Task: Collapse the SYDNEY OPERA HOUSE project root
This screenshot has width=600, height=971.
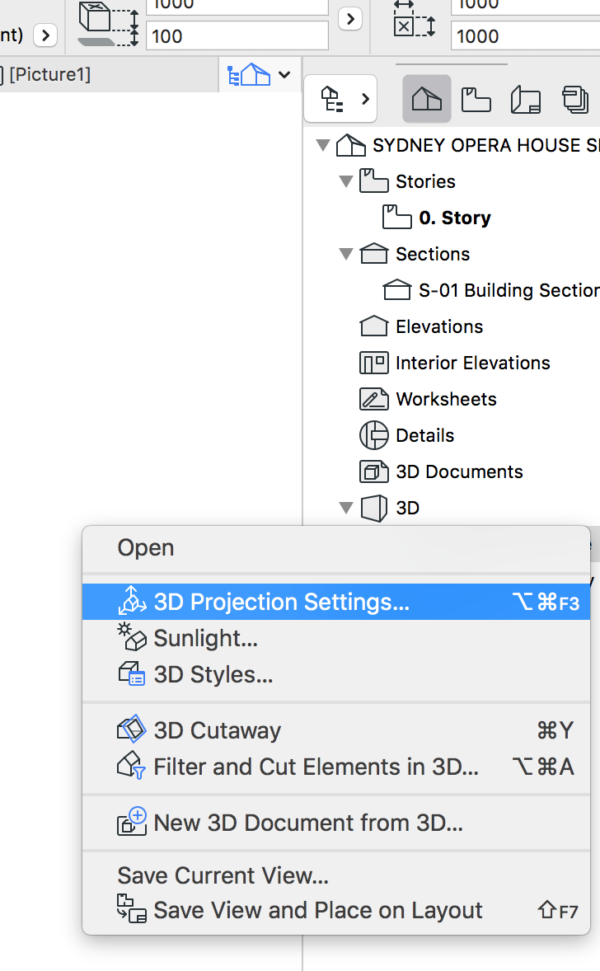Action: pos(322,145)
